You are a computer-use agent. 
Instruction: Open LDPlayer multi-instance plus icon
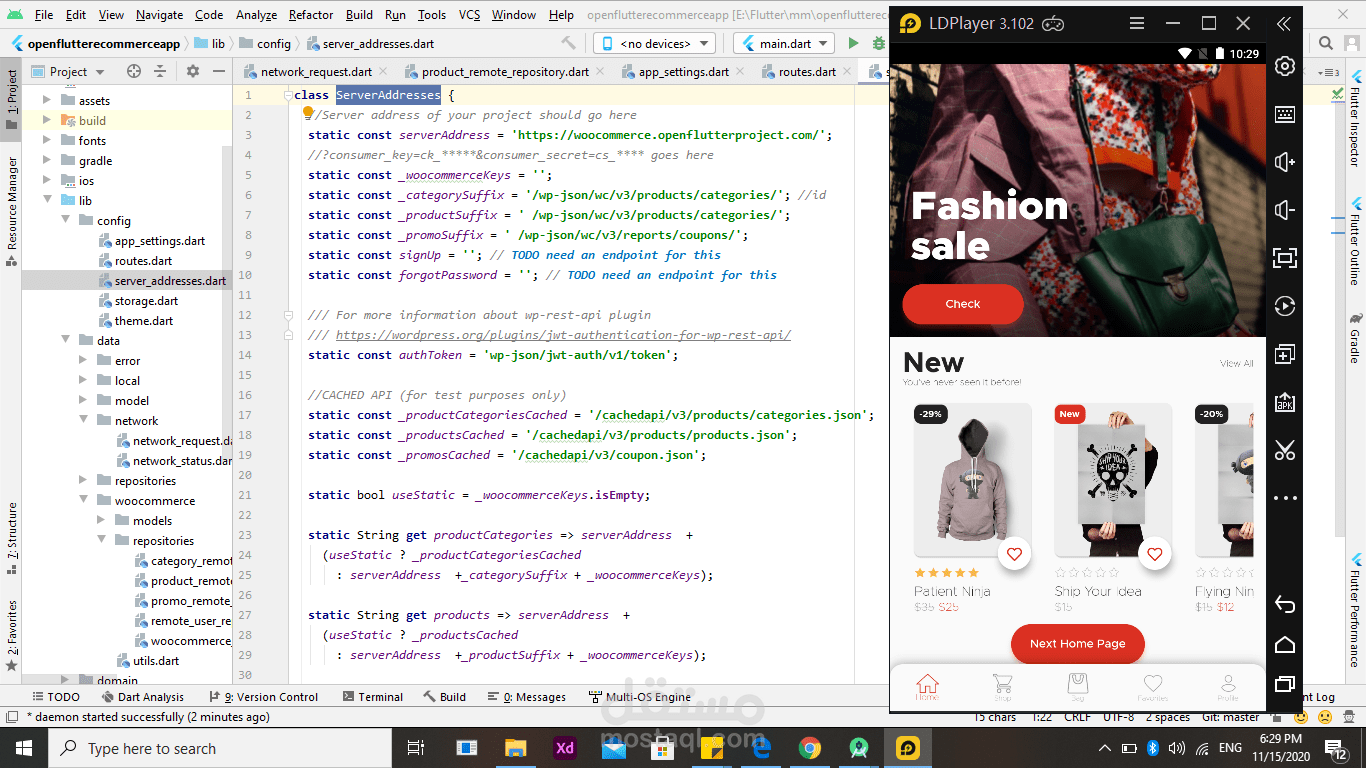pyautogui.click(x=1285, y=354)
